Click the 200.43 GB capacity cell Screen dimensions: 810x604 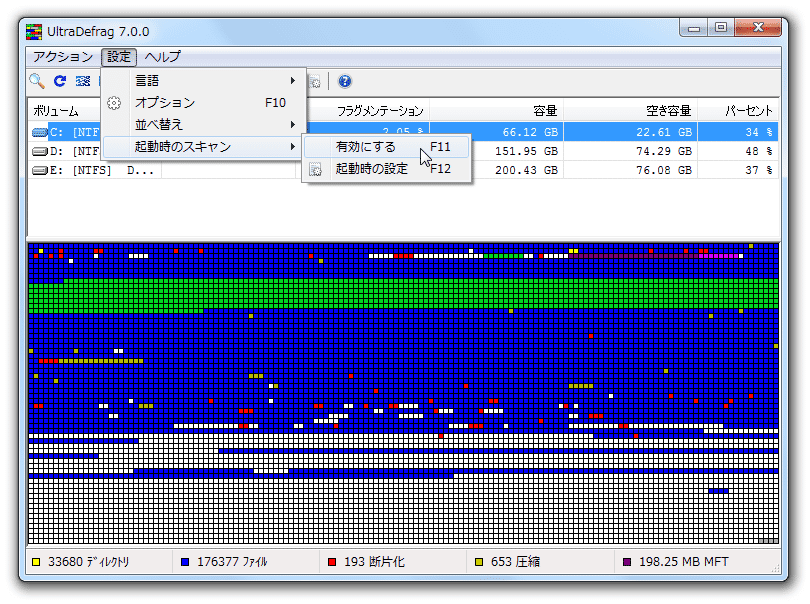[x=526, y=170]
